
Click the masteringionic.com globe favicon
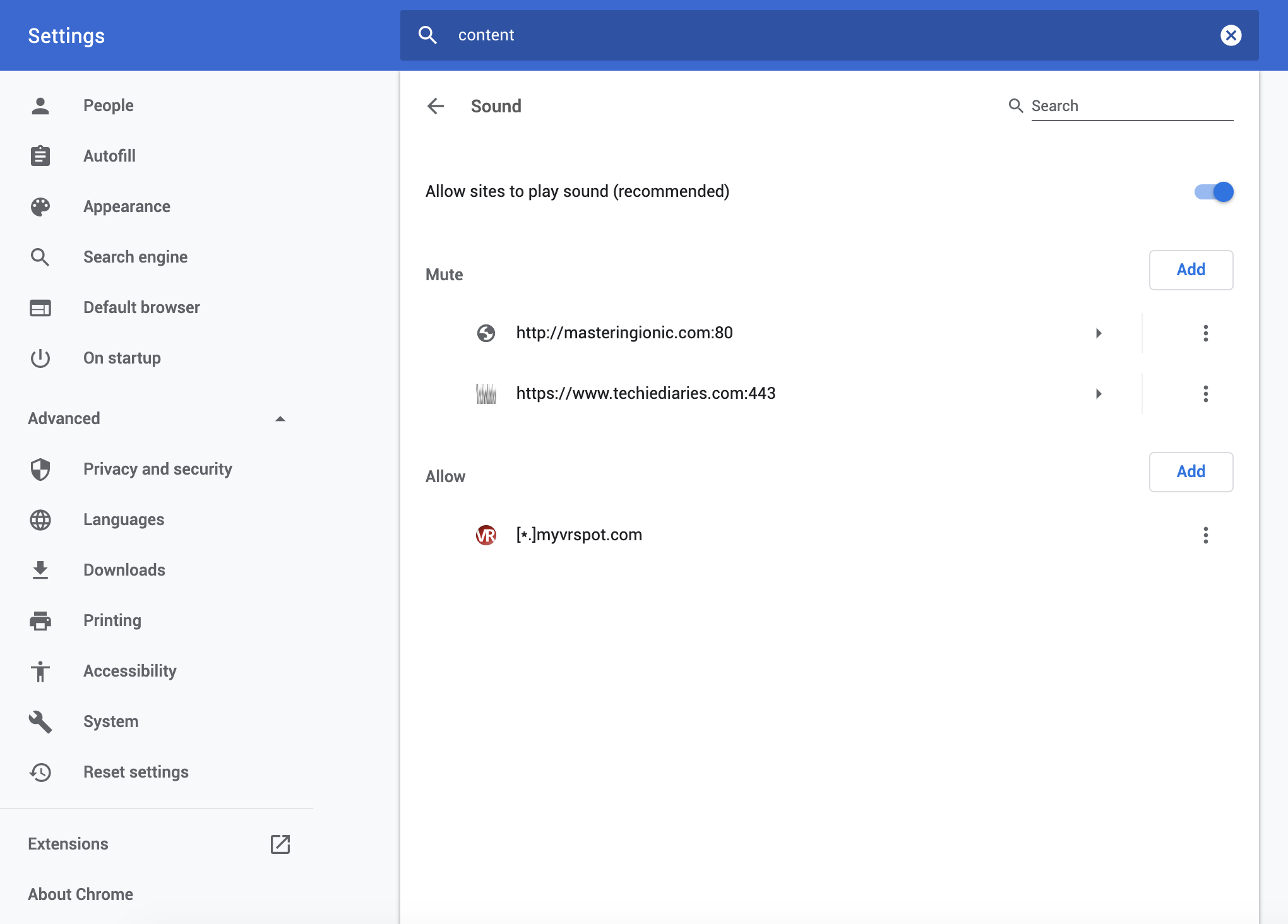pyautogui.click(x=486, y=333)
